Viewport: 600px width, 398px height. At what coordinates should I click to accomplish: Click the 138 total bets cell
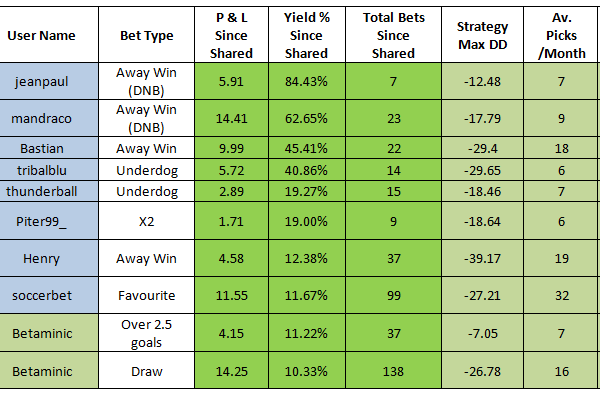click(393, 371)
